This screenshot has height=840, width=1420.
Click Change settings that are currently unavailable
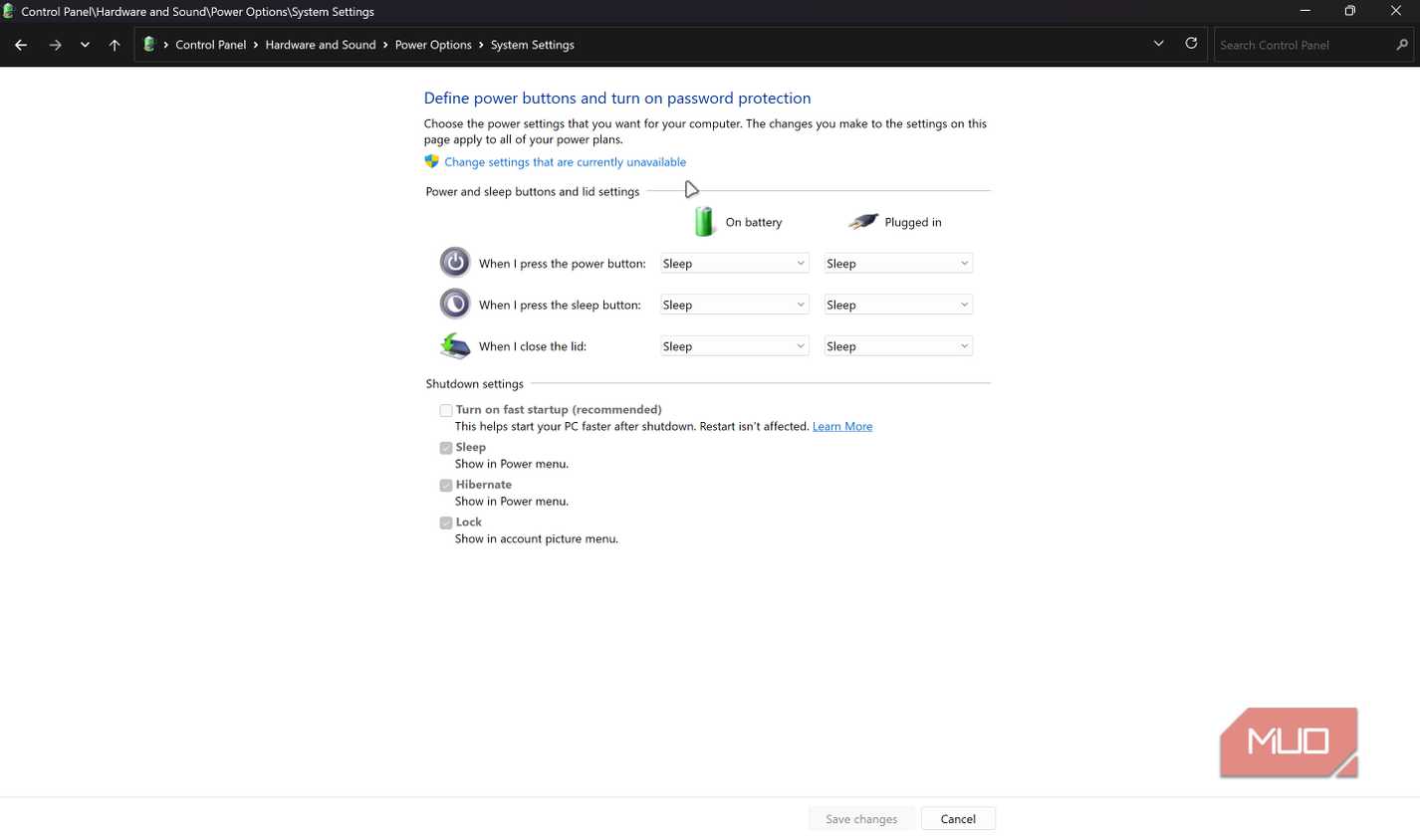coord(565,162)
